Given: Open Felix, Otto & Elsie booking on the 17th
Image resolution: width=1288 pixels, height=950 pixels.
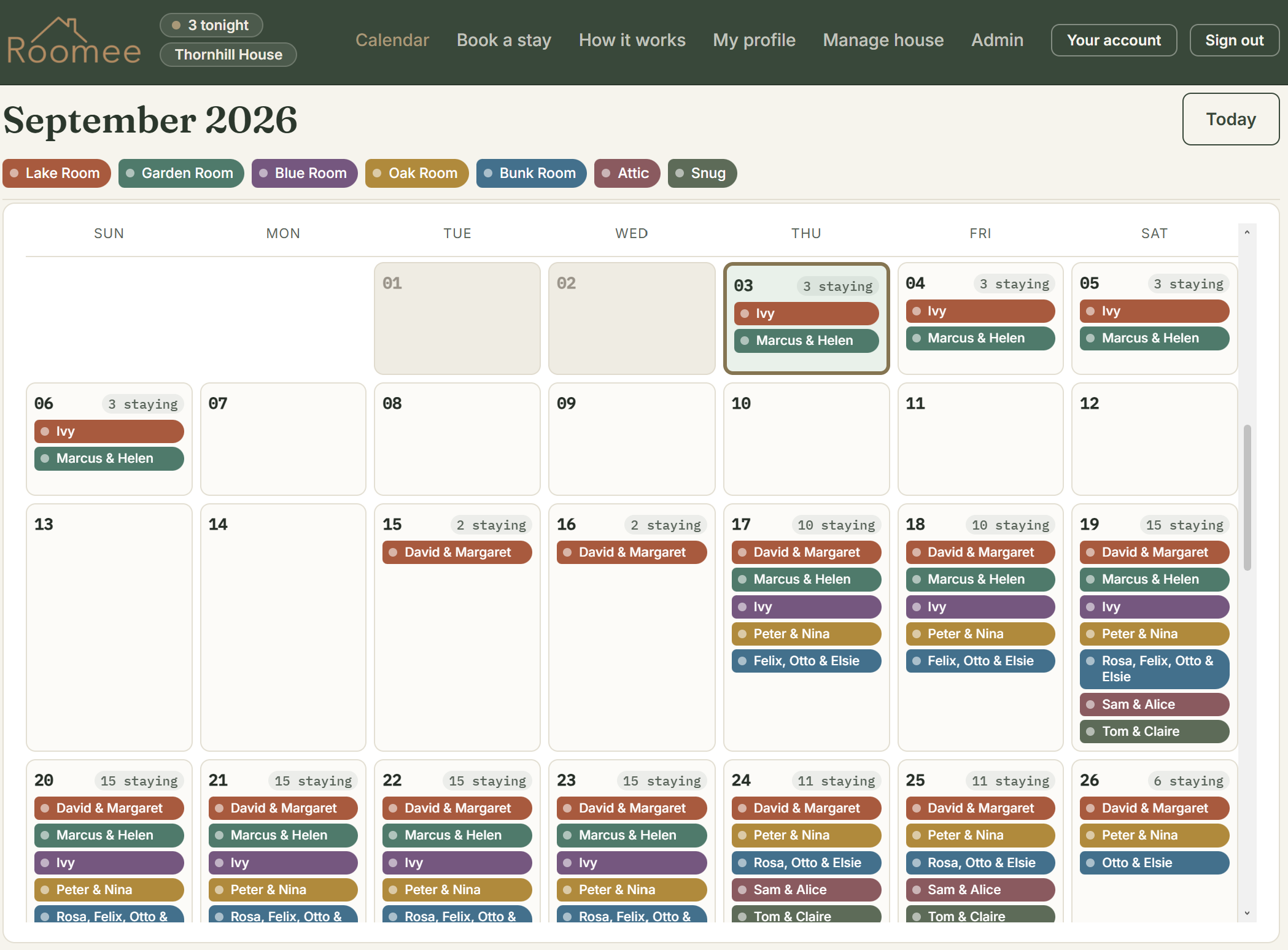Looking at the screenshot, I should [805, 661].
